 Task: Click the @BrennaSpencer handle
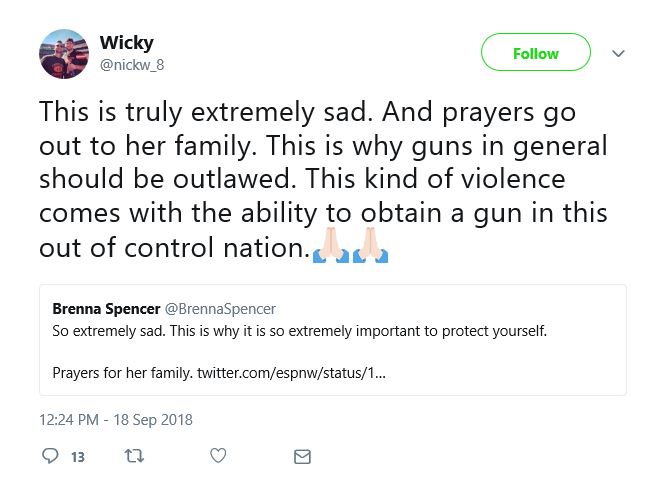pyautogui.click(x=220, y=309)
